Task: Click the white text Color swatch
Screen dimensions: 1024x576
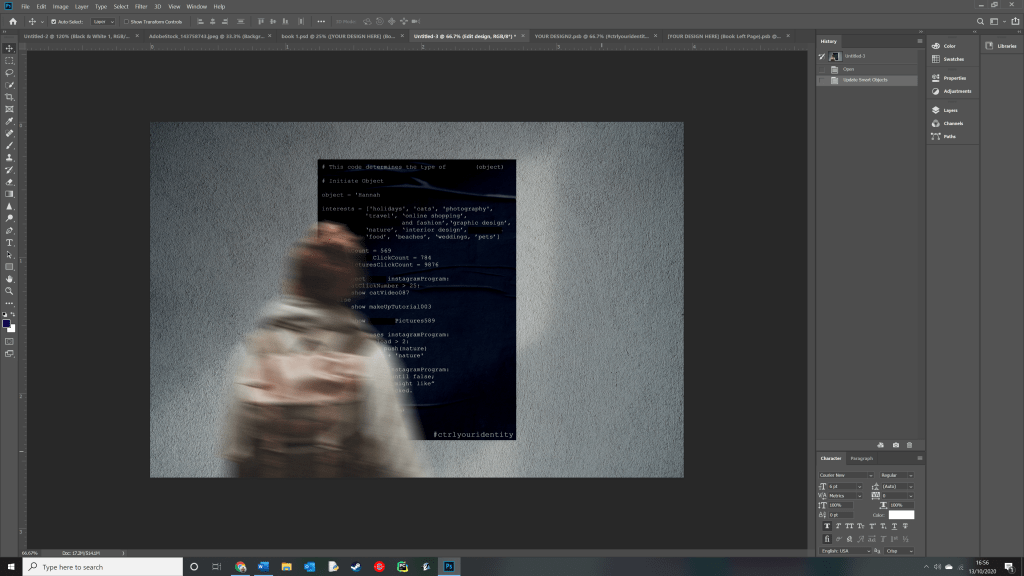Action: tap(901, 515)
